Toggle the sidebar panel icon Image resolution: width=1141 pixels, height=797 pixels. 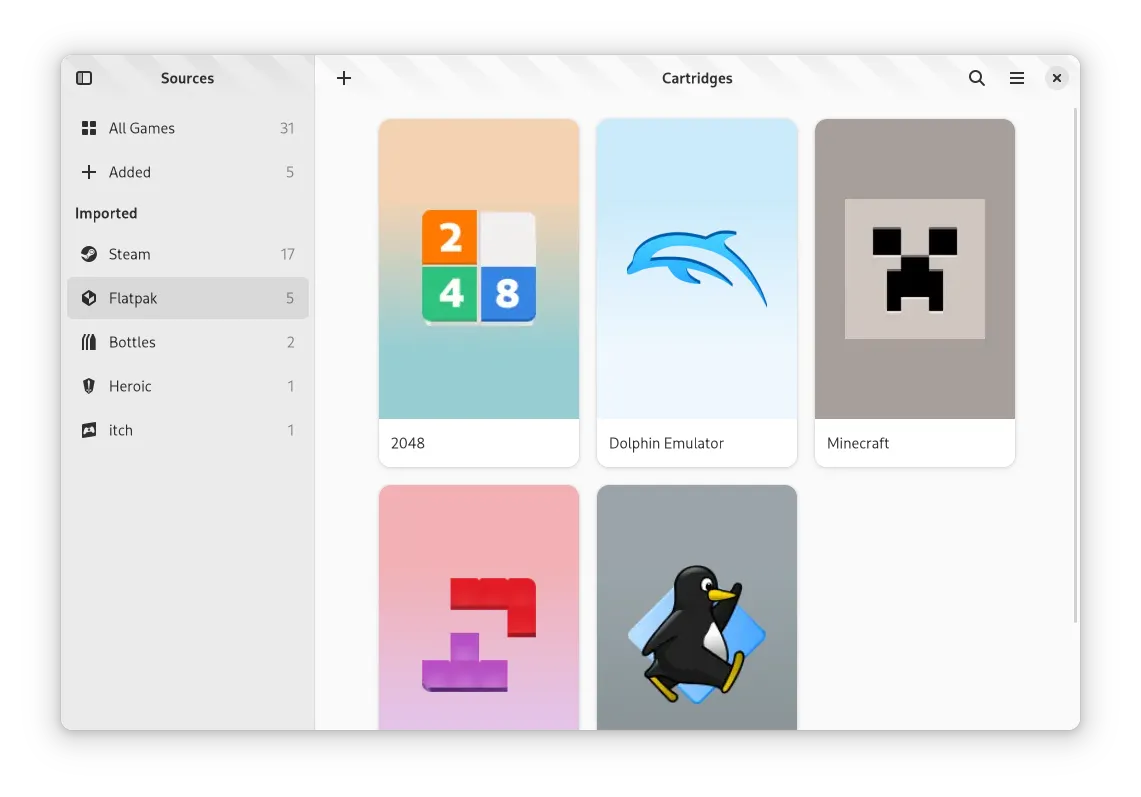(84, 78)
